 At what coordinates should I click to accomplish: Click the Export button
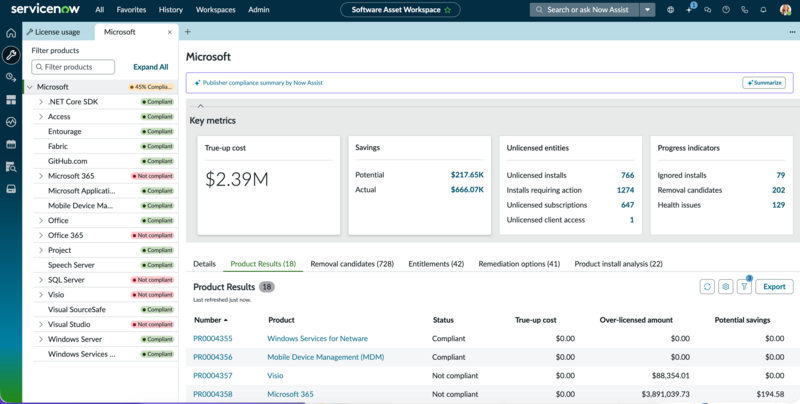tap(774, 287)
